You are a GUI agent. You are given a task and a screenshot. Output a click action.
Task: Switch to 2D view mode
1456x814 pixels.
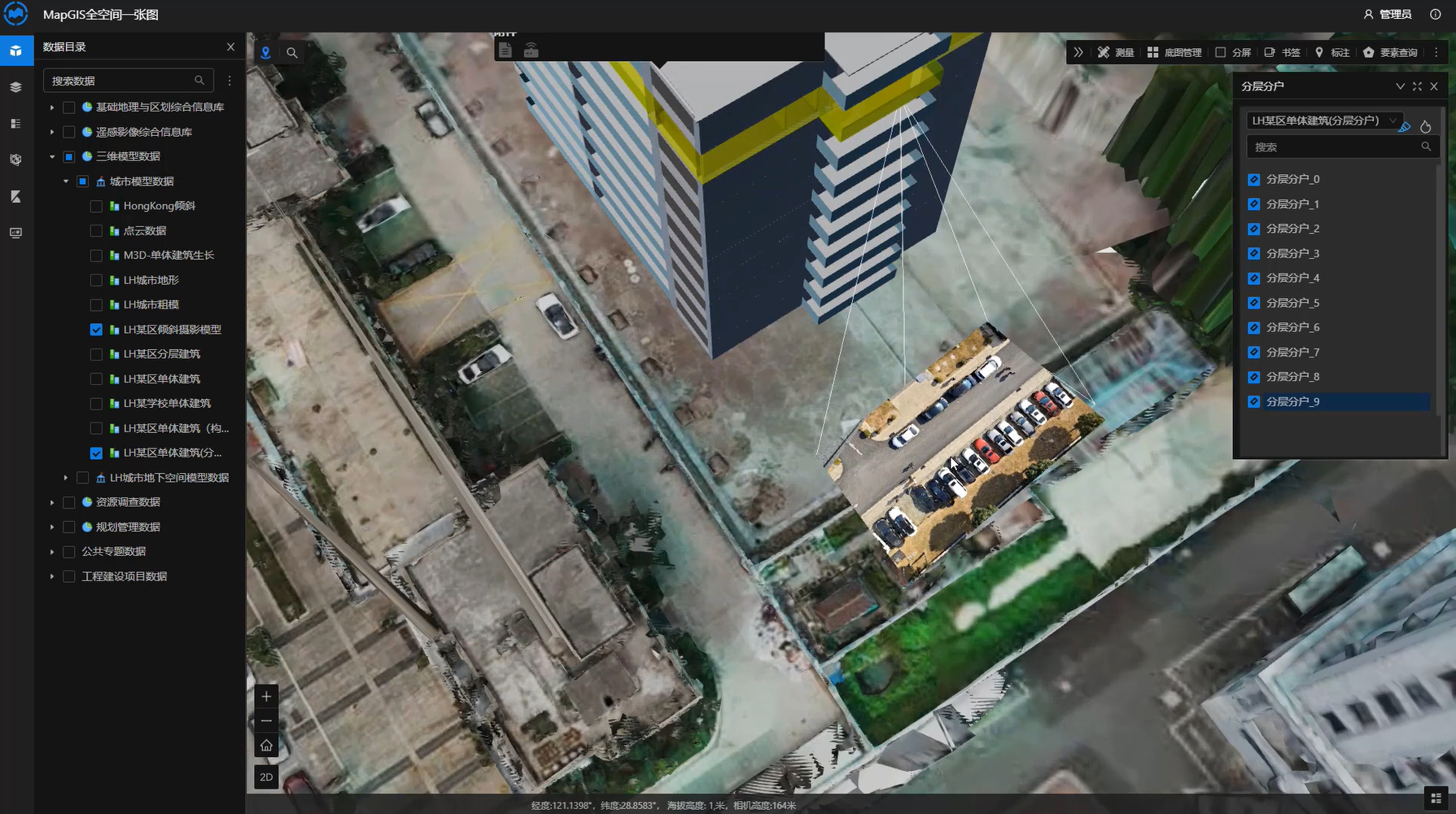(266, 777)
